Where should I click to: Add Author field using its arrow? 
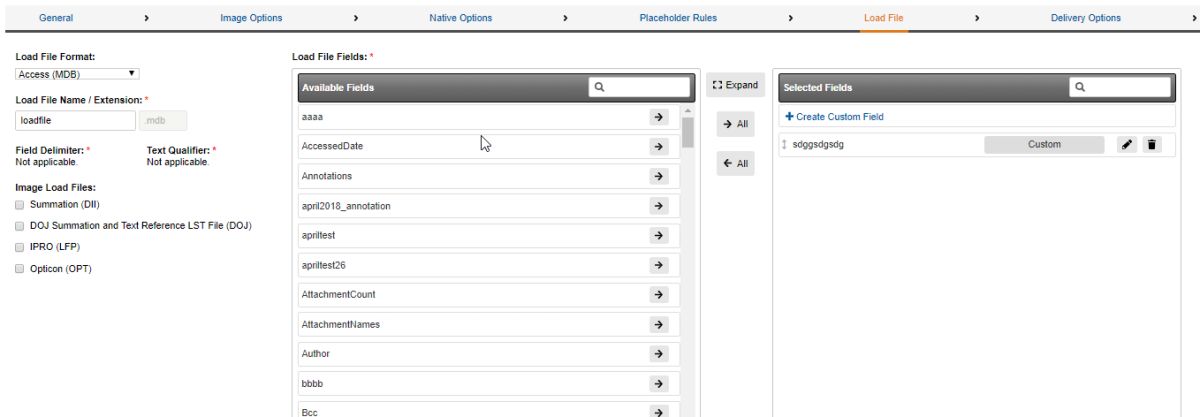coord(658,354)
